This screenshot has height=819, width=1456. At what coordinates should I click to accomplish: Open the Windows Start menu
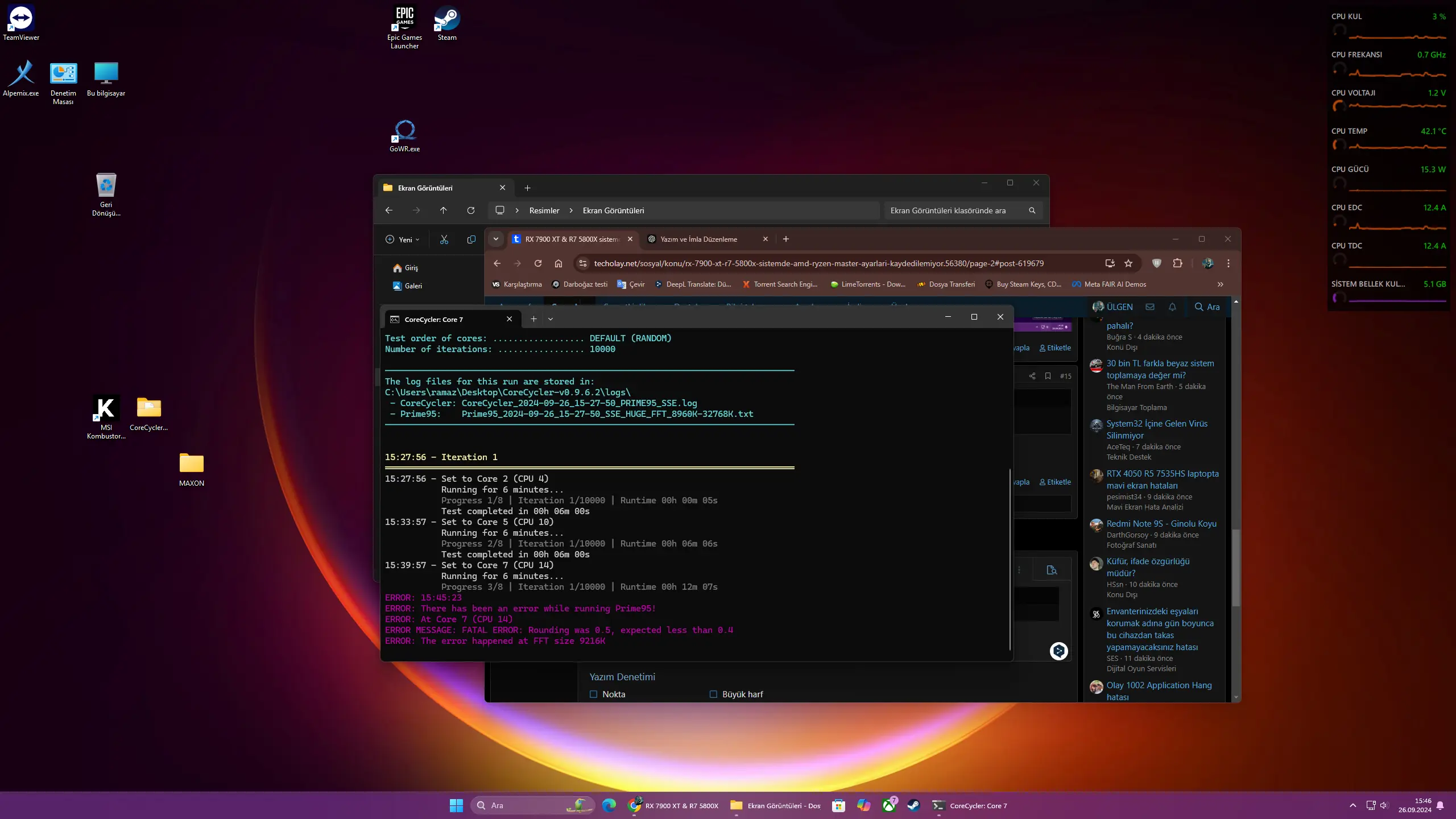pyautogui.click(x=456, y=805)
